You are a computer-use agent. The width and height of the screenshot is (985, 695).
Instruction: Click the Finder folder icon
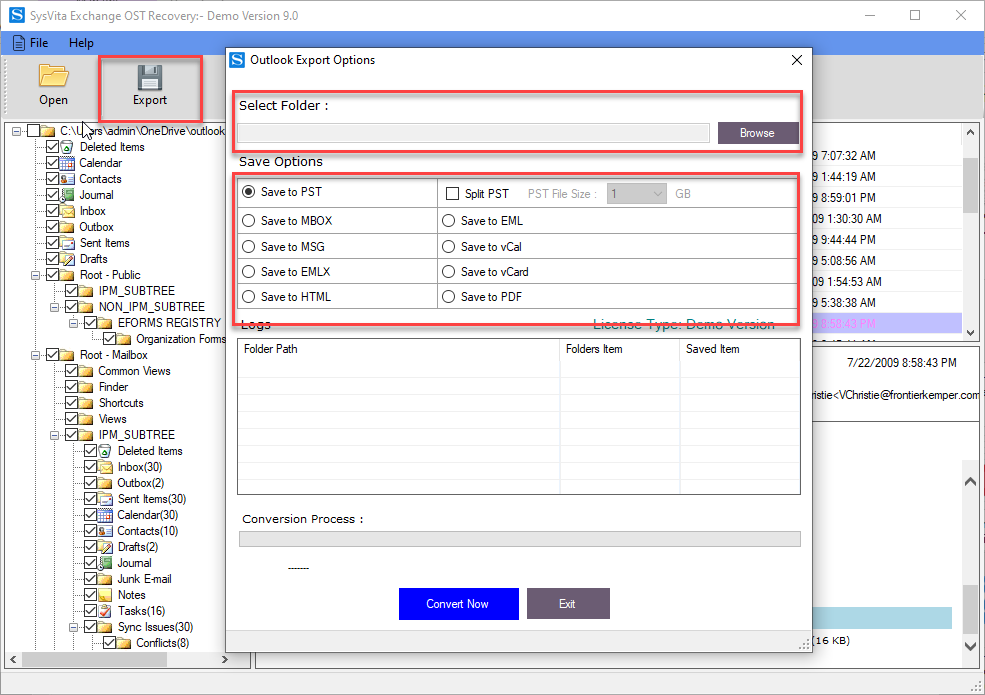coord(86,387)
